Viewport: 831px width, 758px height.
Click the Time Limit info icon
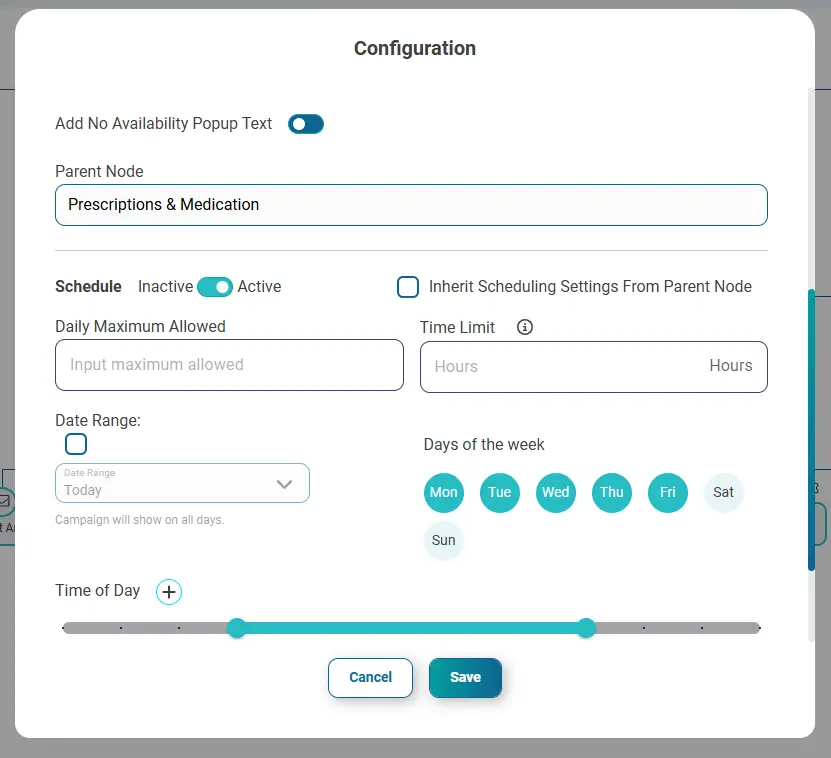pyautogui.click(x=525, y=327)
